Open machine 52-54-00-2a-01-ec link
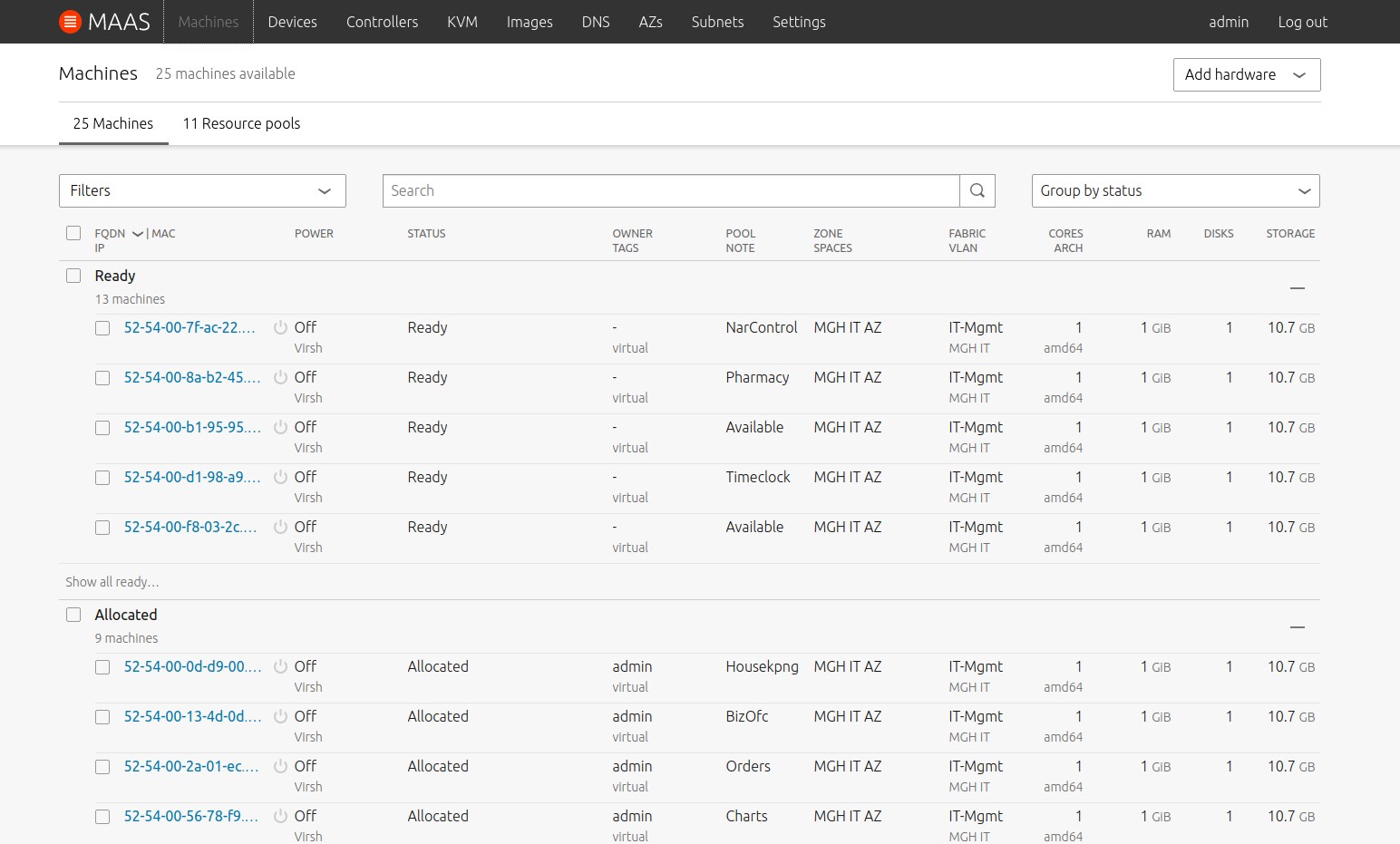 [x=190, y=766]
